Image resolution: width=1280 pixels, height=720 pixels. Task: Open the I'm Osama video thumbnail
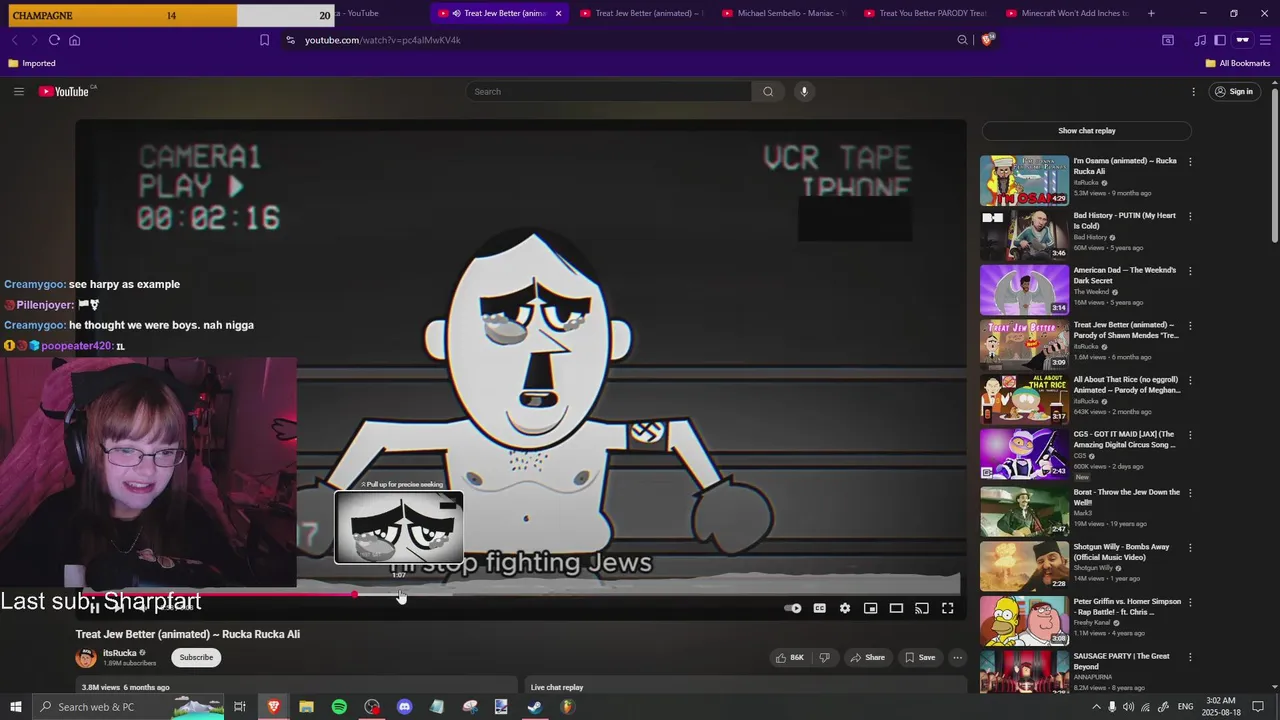pos(1024,180)
